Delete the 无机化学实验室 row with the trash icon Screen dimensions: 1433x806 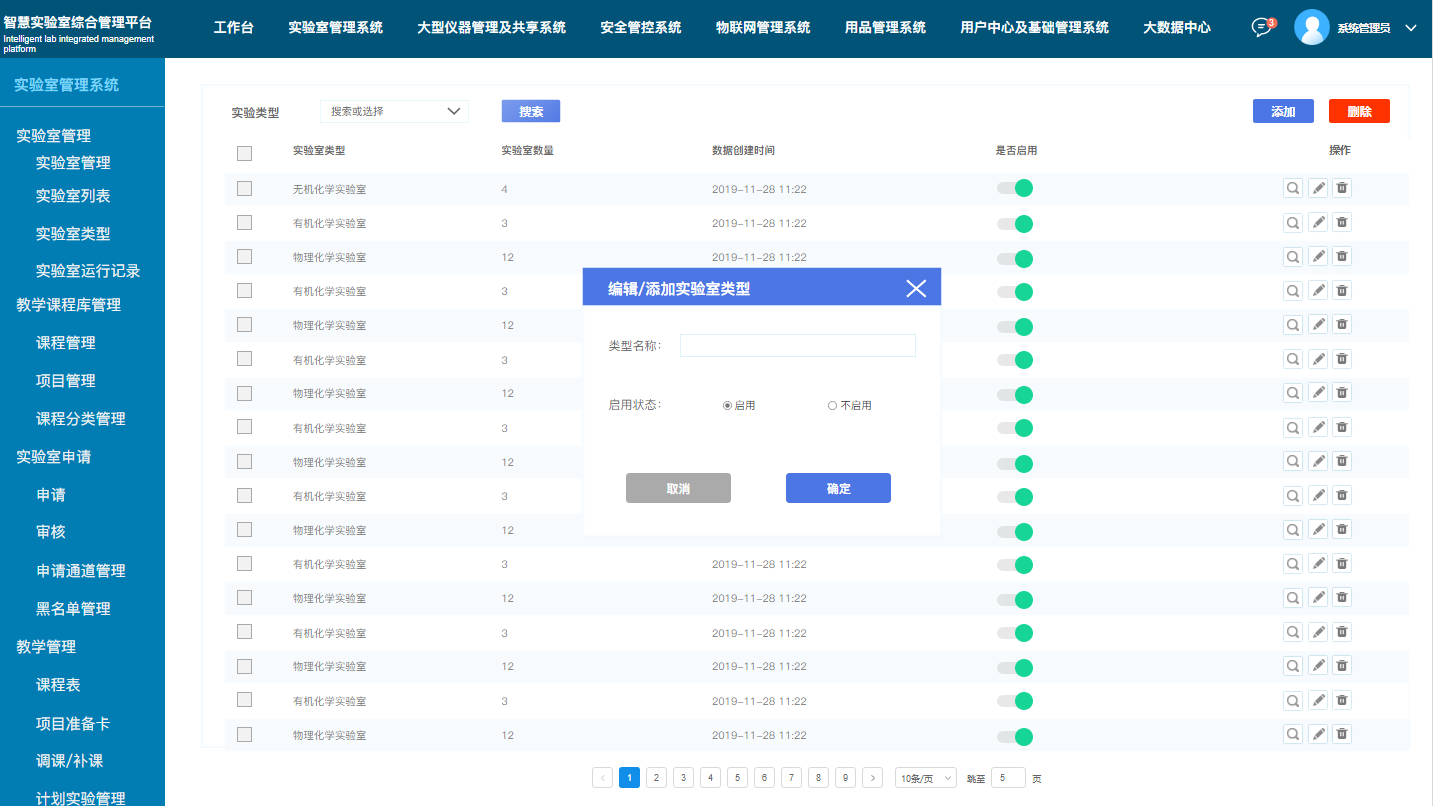click(x=1342, y=188)
